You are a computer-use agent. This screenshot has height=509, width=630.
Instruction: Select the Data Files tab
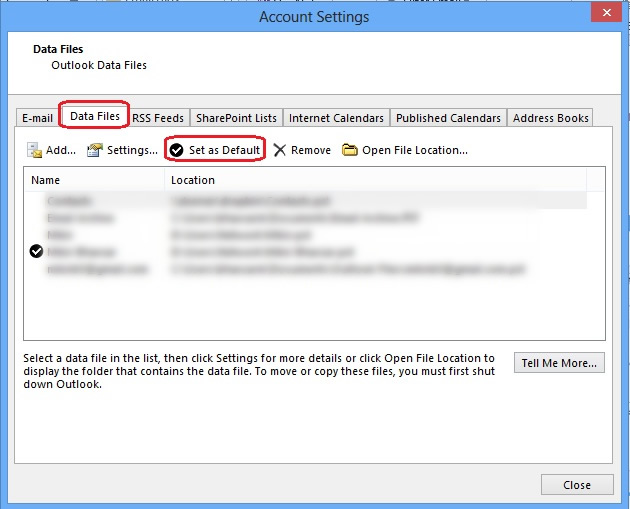click(x=95, y=116)
